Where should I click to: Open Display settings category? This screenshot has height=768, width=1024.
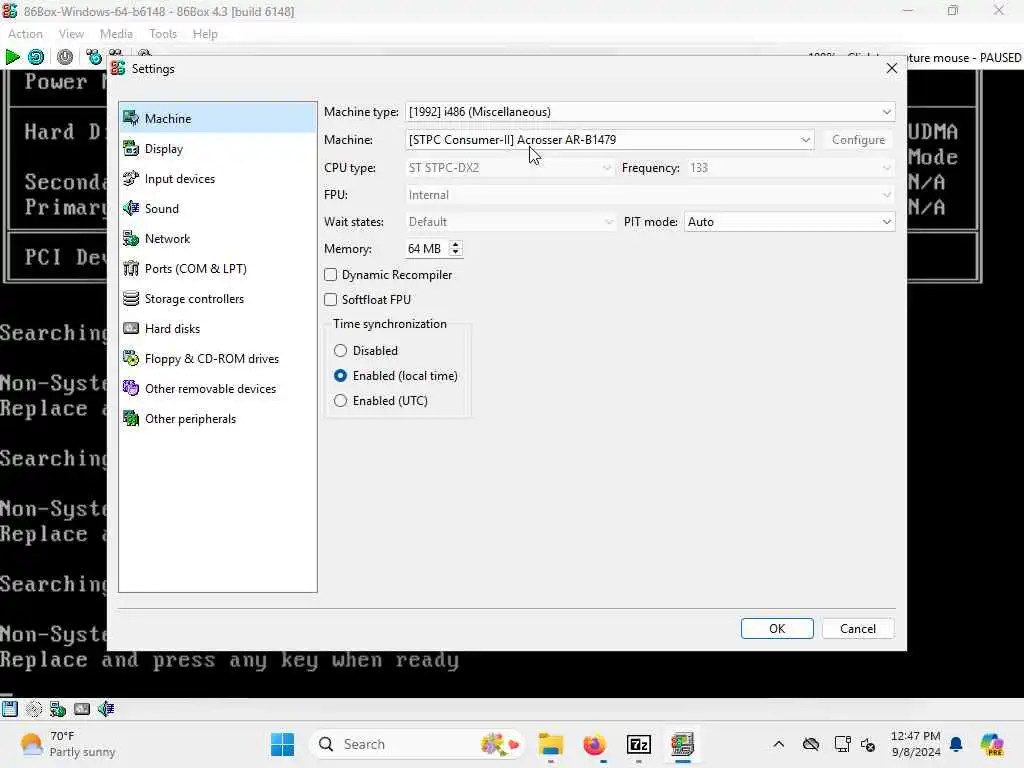point(217,149)
